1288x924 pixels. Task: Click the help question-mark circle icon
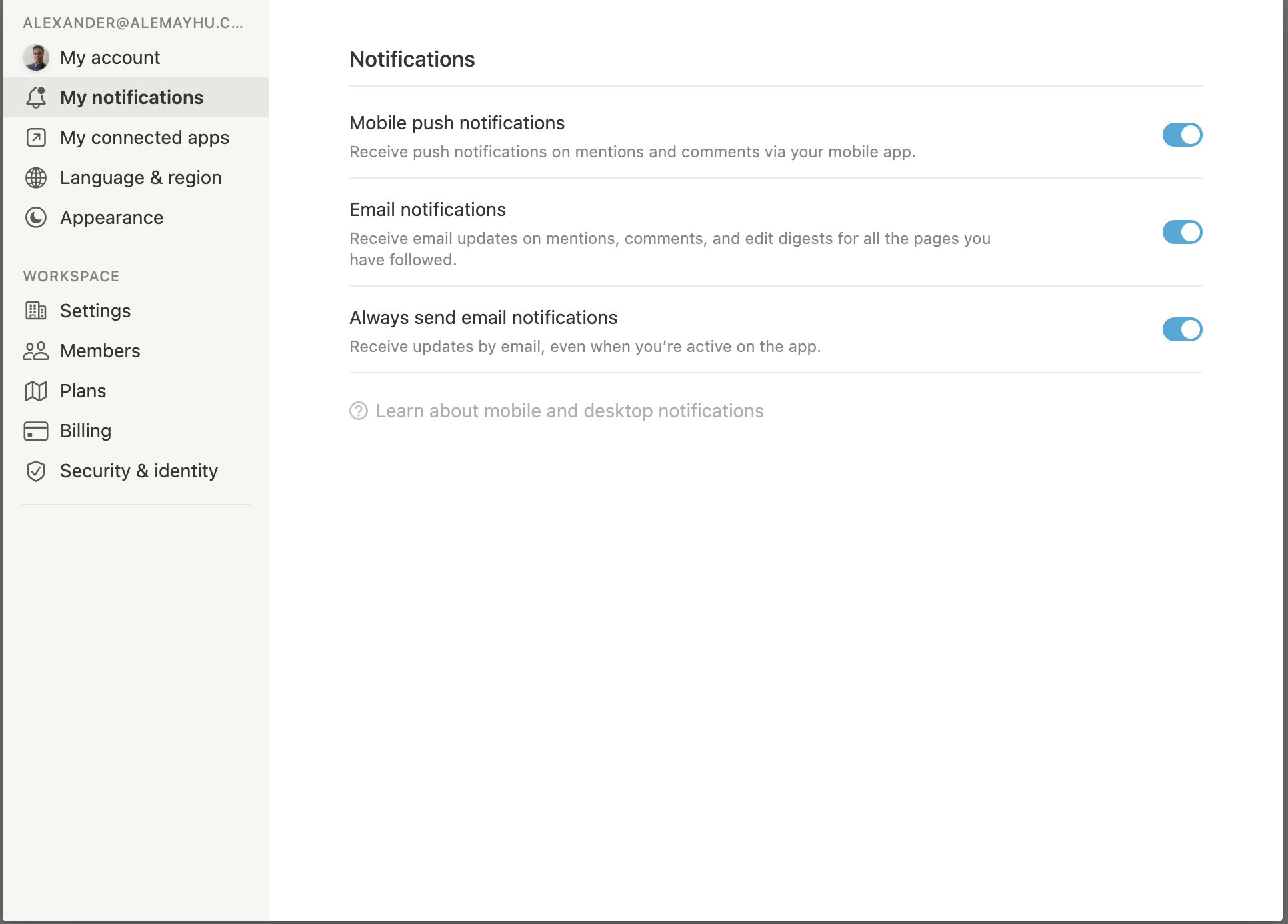tap(359, 411)
